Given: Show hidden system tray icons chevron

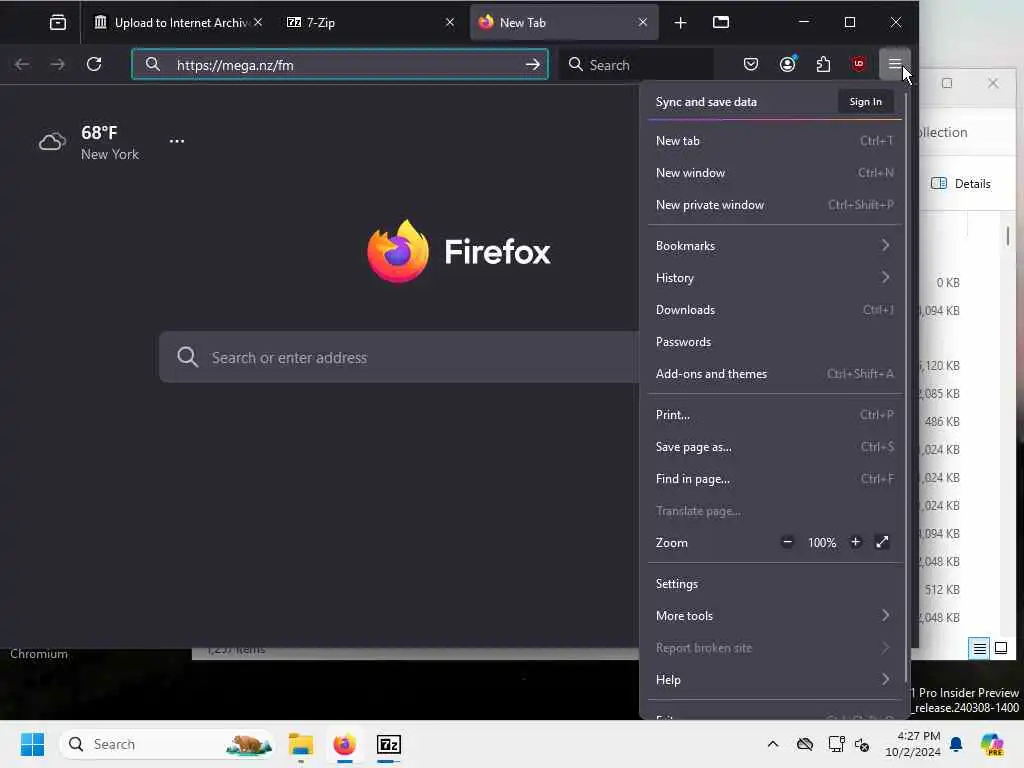Looking at the screenshot, I should pyautogui.click(x=773, y=744).
